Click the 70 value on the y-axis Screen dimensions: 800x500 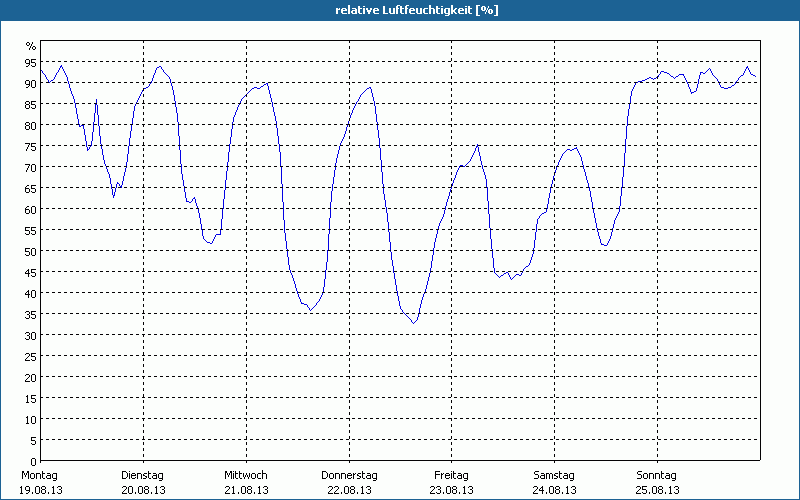31,167
